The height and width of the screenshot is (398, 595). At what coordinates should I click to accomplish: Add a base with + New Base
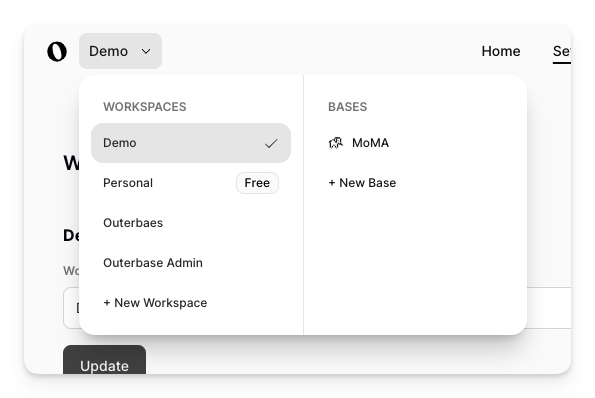362,183
